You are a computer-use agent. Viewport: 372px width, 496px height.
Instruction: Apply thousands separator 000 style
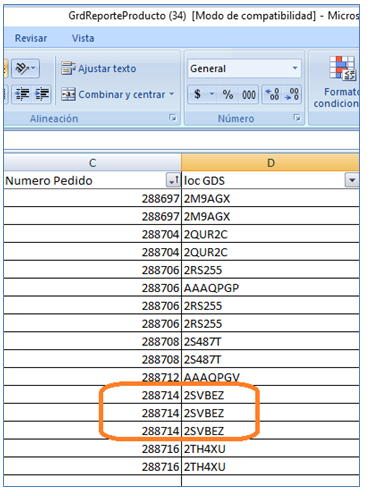tap(249, 95)
